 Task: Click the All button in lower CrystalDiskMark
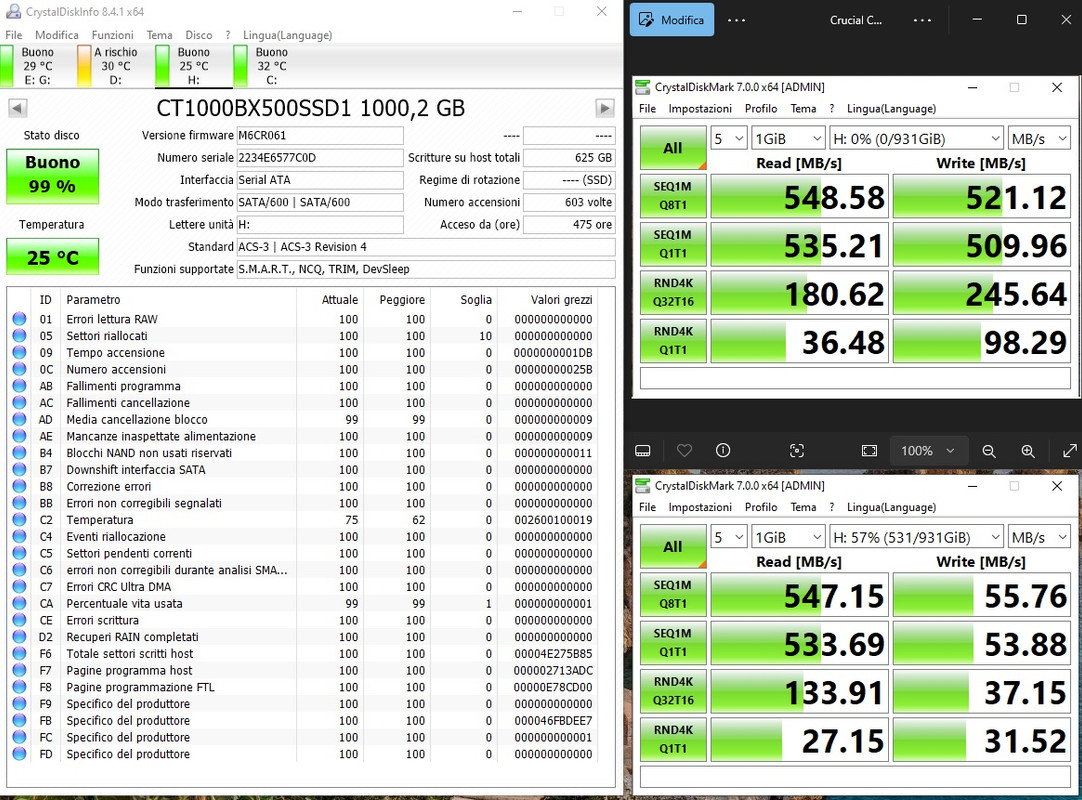pyautogui.click(x=673, y=547)
